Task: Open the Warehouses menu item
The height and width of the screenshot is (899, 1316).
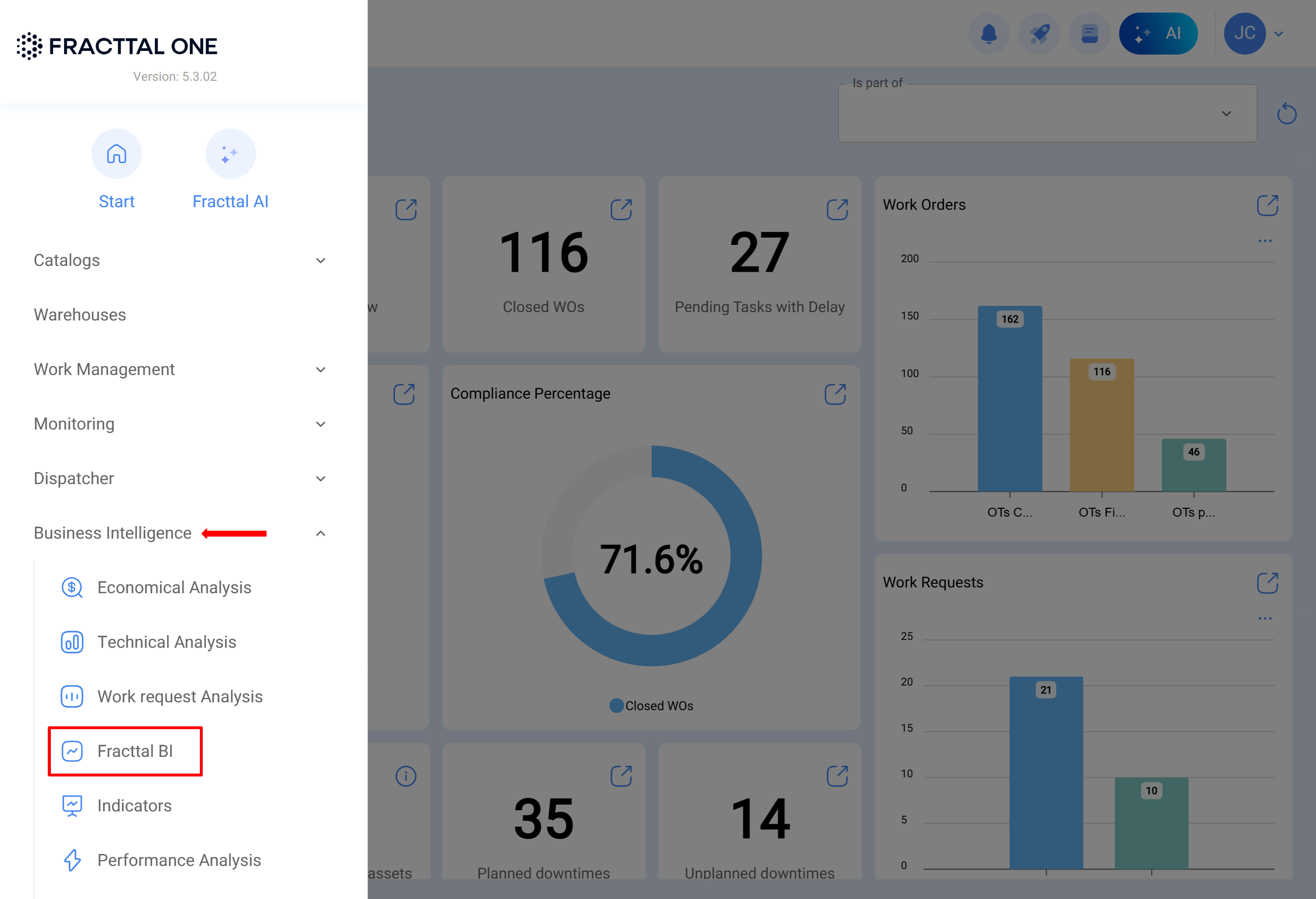Action: (80, 315)
